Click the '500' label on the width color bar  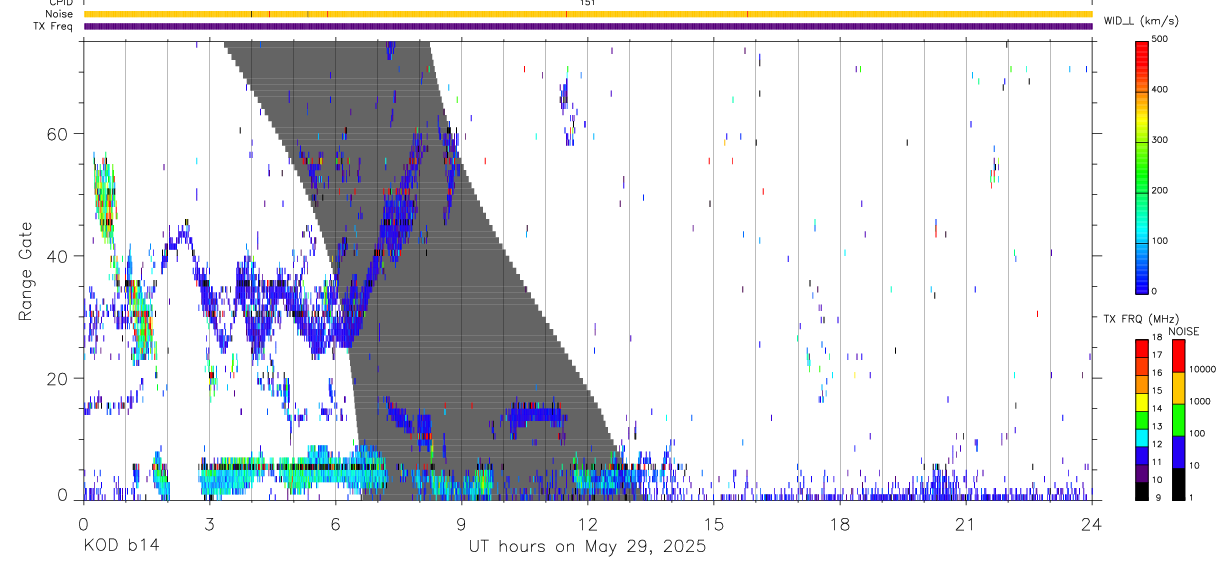coord(1159,39)
